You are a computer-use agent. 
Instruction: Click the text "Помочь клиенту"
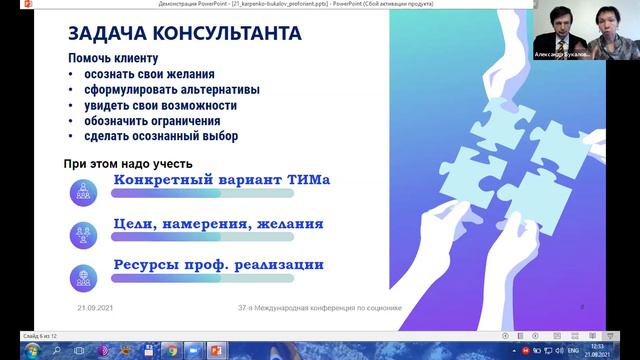113,58
